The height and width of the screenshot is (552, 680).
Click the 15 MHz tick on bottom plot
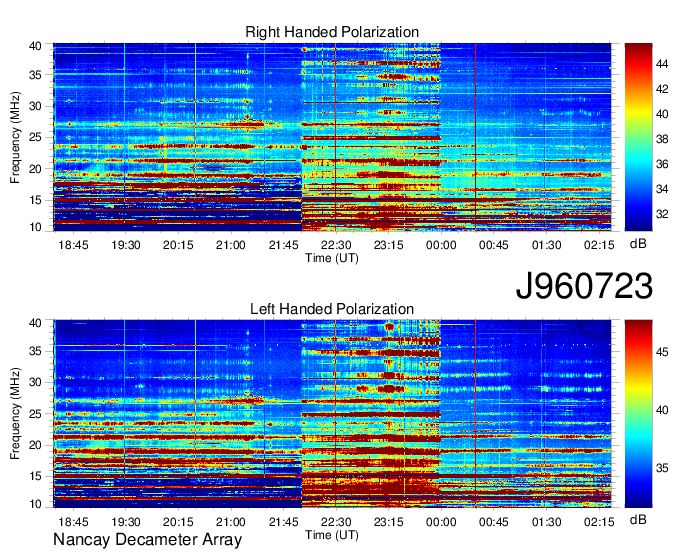coord(35,476)
